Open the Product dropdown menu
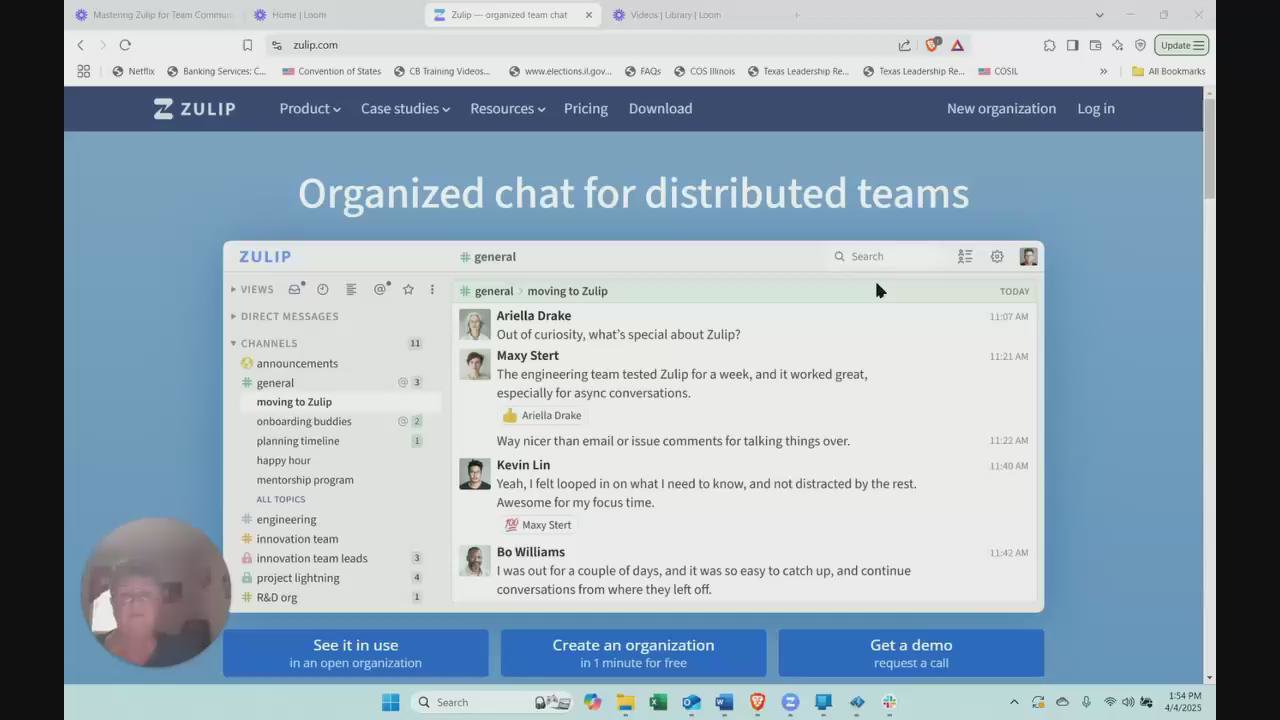Viewport: 1280px width, 720px height. (x=310, y=109)
